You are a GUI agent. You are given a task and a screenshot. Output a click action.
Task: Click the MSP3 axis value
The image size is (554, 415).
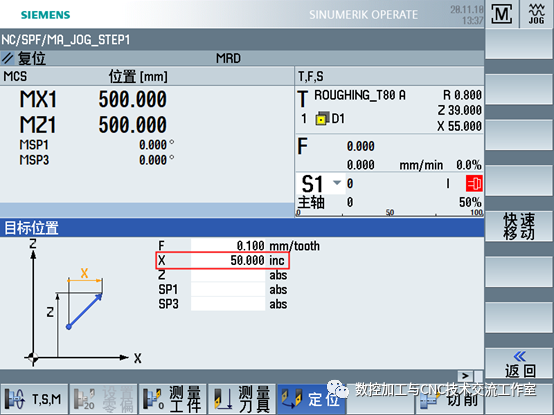pyautogui.click(x=153, y=160)
